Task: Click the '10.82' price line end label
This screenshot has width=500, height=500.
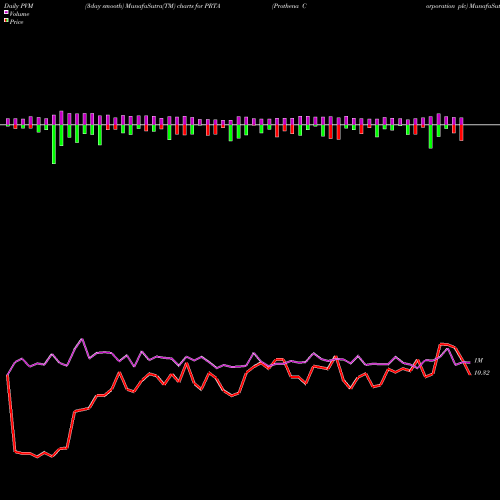Action: [x=482, y=373]
